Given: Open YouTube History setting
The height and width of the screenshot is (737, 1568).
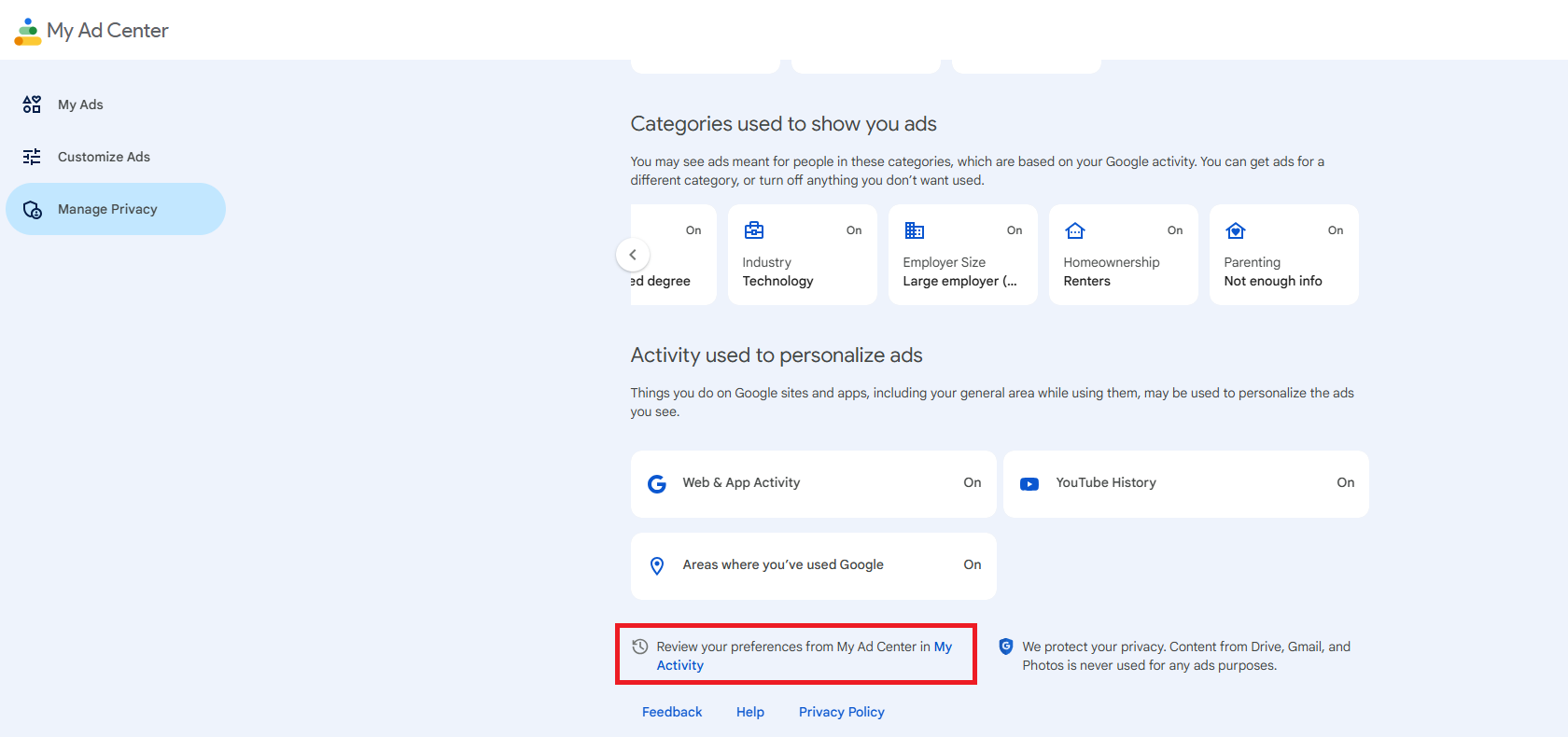Looking at the screenshot, I should pos(1186,484).
